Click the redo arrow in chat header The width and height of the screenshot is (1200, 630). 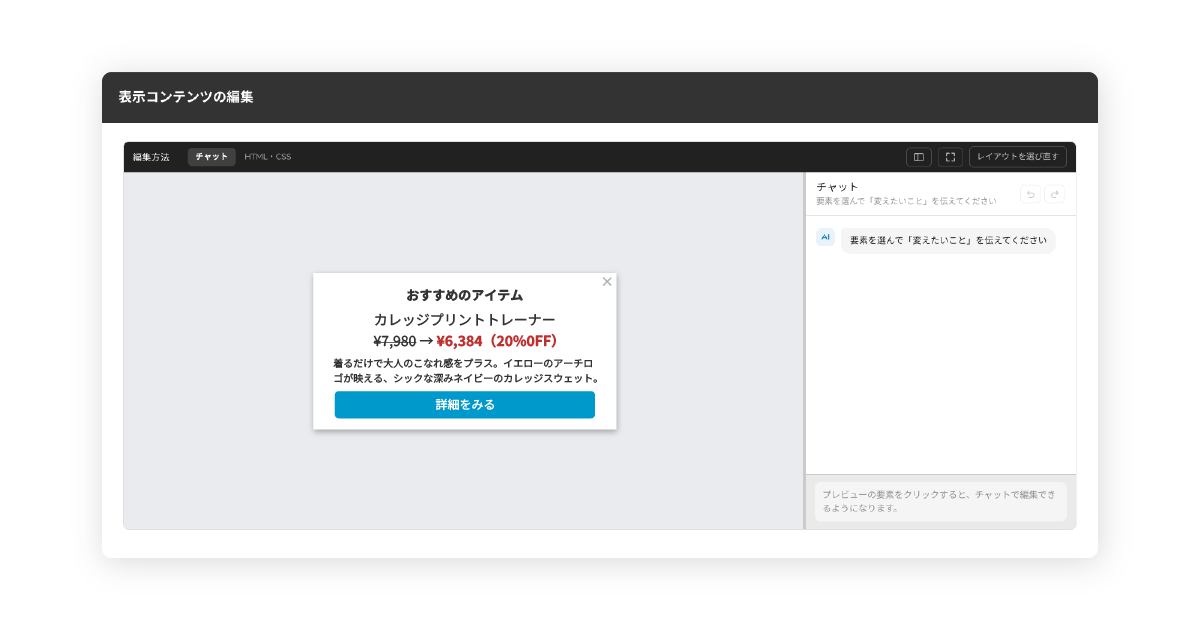[1054, 194]
